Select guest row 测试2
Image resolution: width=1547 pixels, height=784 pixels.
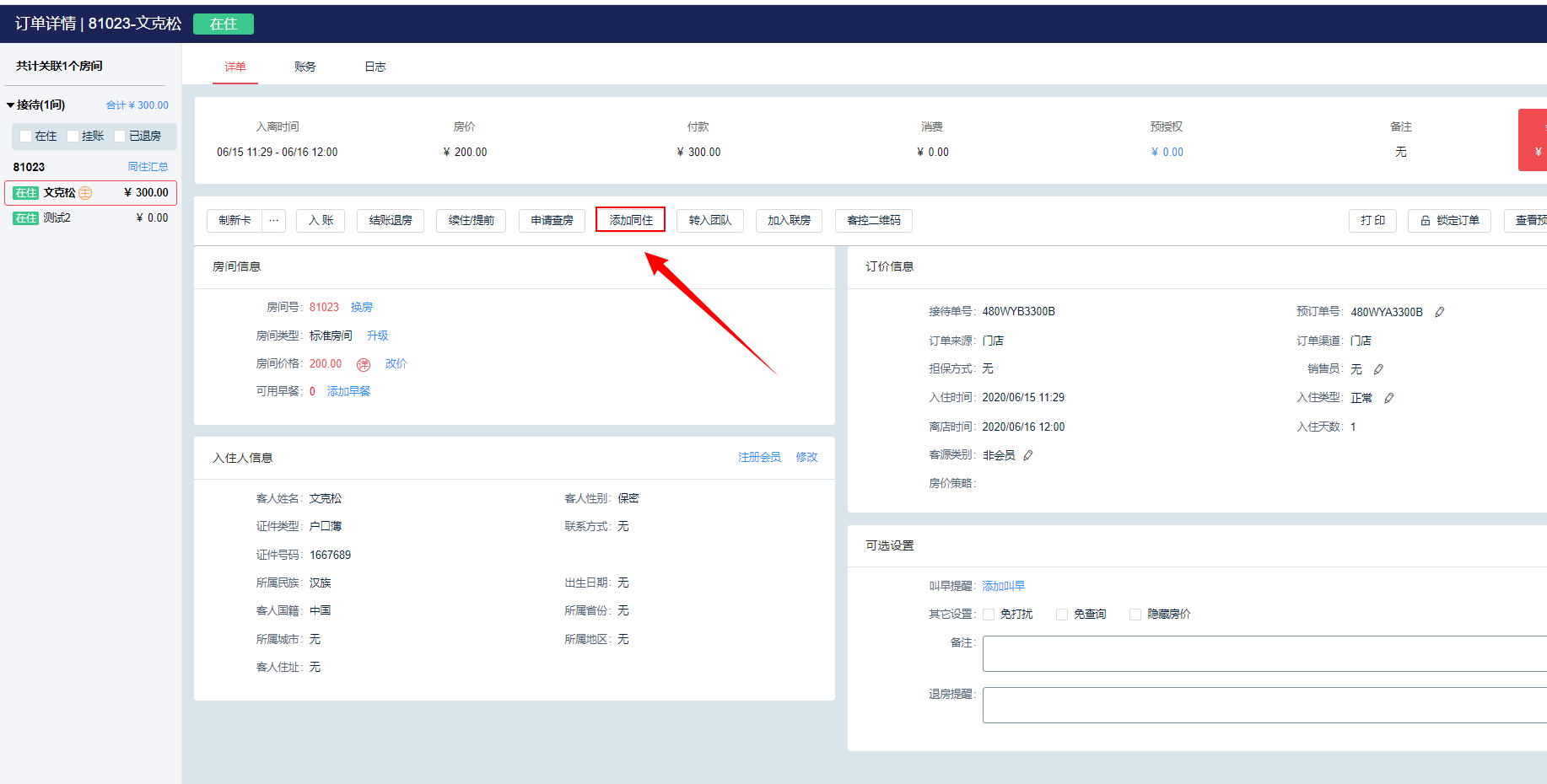pos(90,218)
